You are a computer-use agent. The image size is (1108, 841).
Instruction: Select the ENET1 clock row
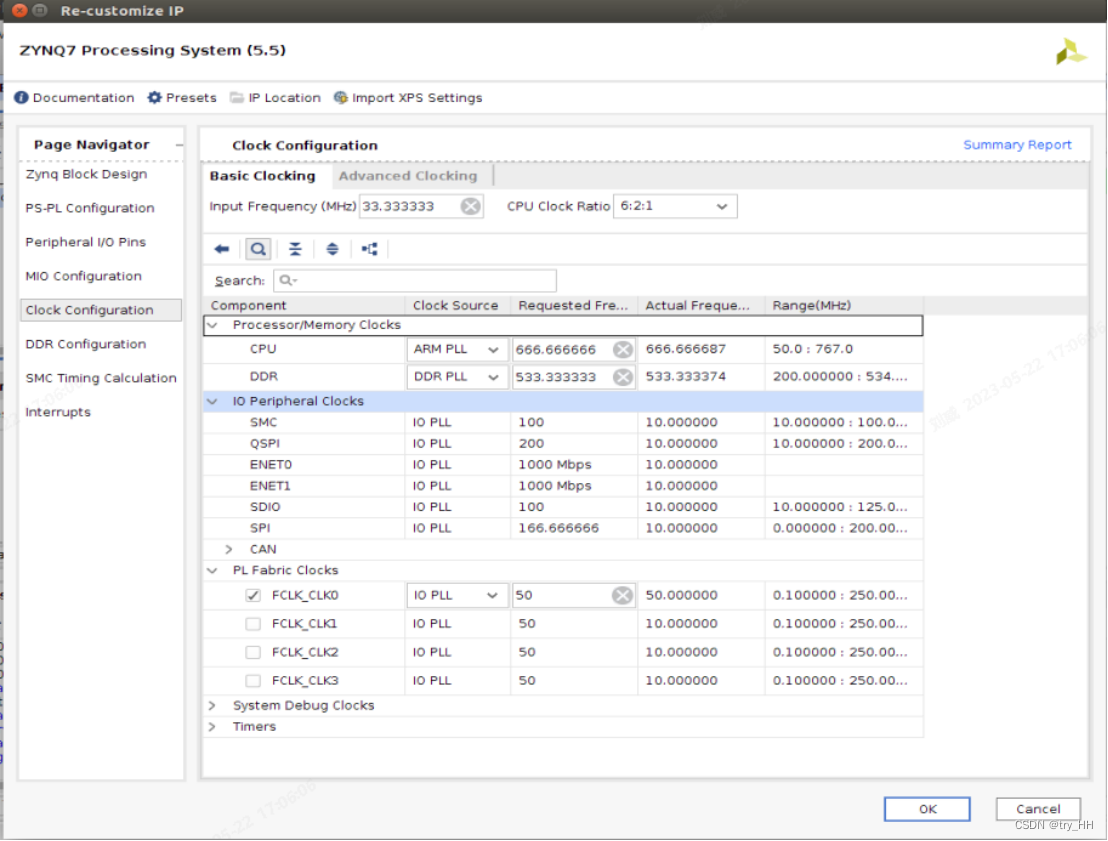point(563,486)
